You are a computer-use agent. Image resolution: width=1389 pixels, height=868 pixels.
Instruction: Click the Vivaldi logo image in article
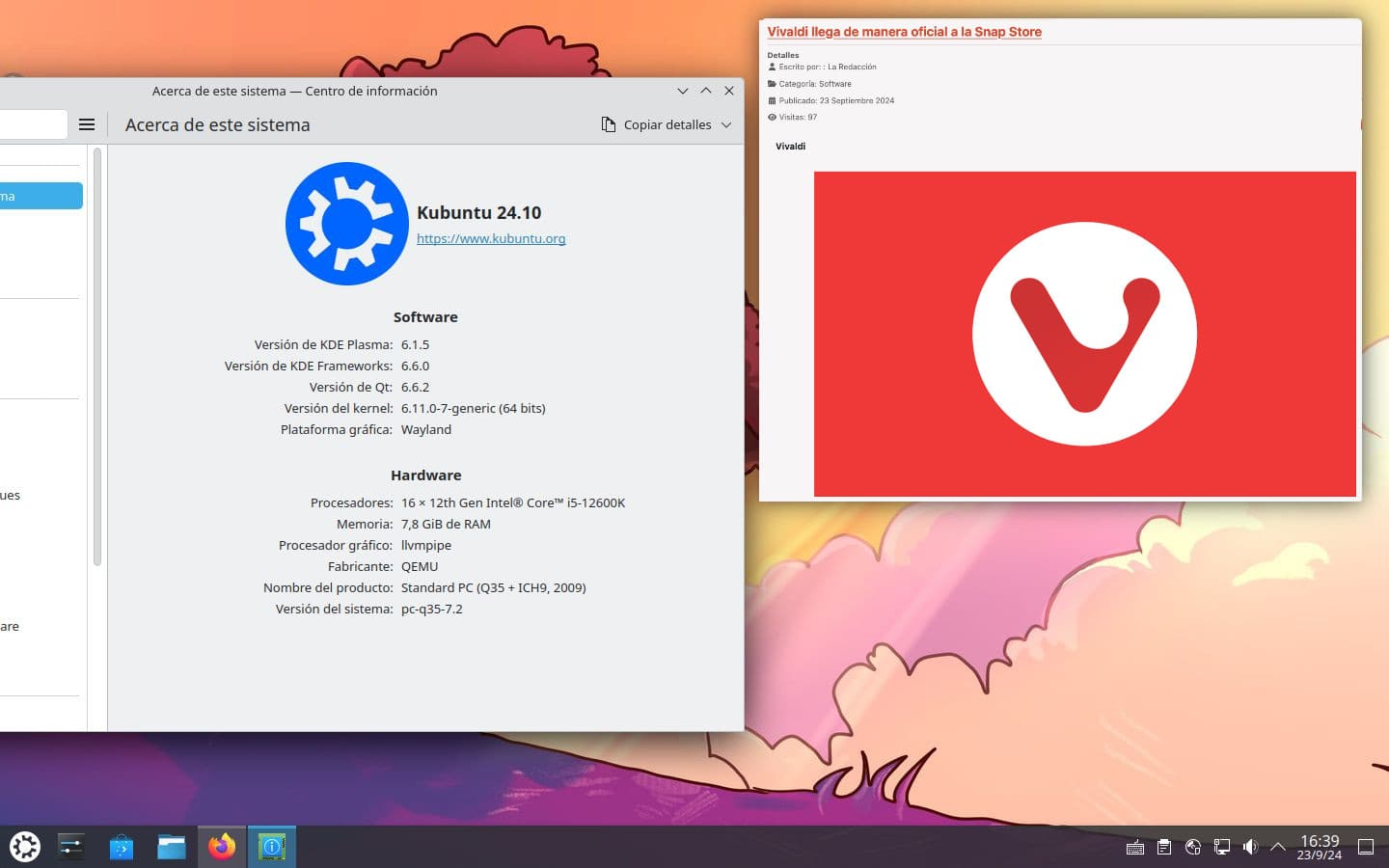tap(1085, 334)
